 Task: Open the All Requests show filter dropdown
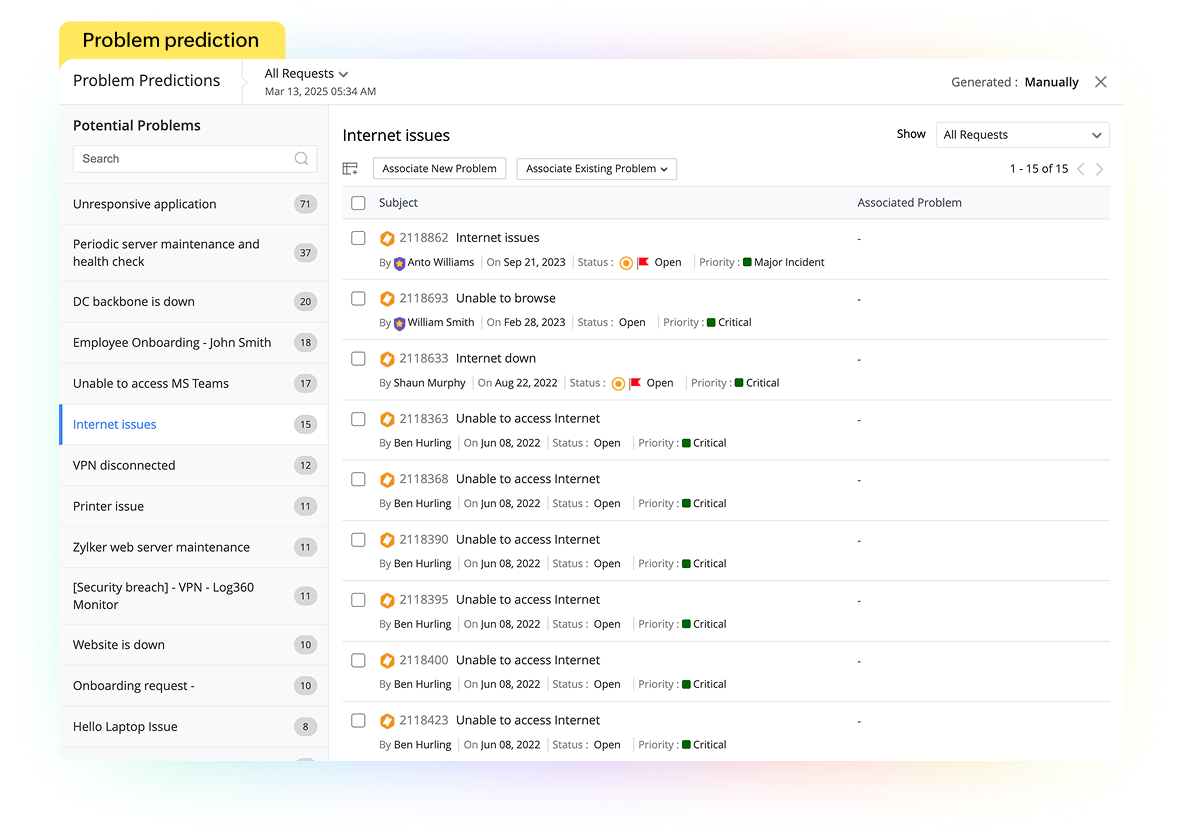pyautogui.click(x=1022, y=134)
